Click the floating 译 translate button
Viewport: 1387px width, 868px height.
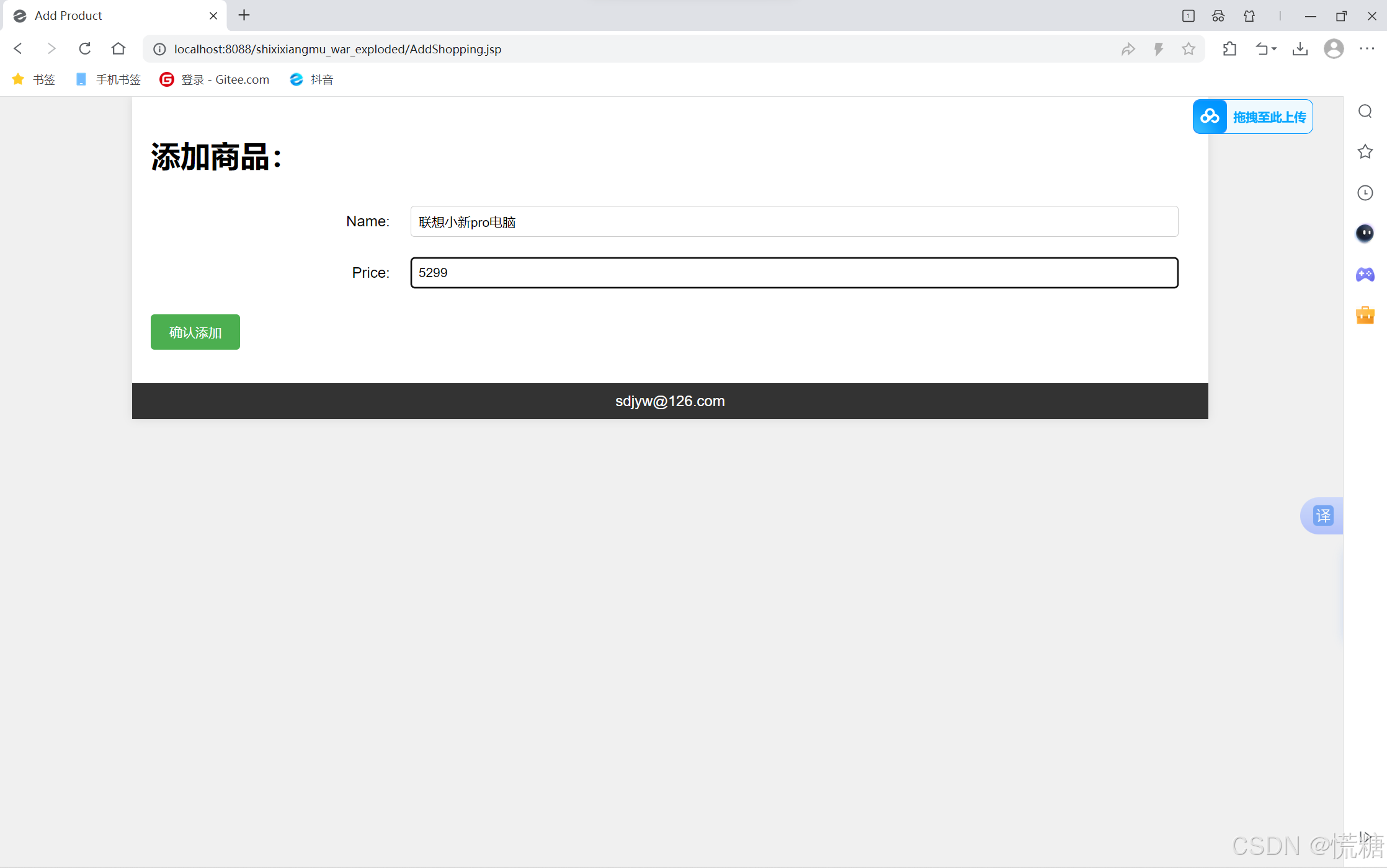1322,515
